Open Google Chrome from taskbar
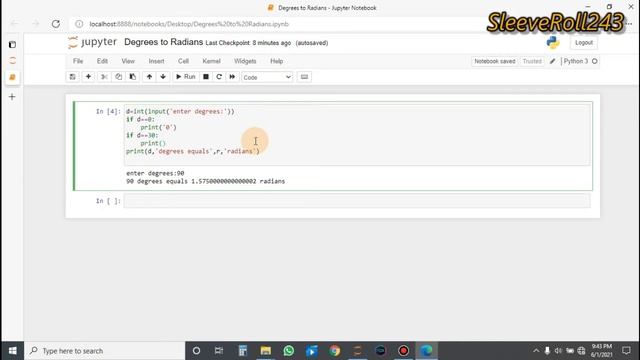Screen dimensions: 640x360 pyautogui.click(x=335, y=351)
